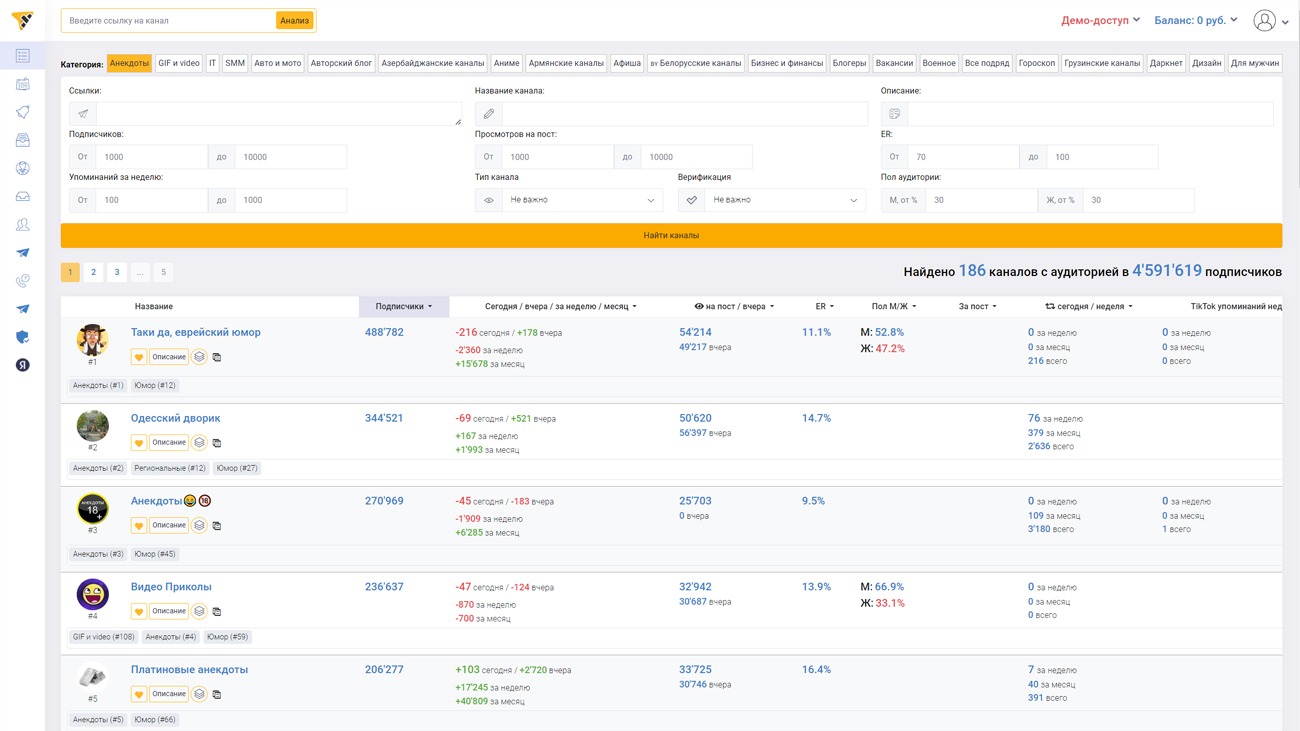
Task: Click the shield icon in left sidebar
Action: coord(22,337)
